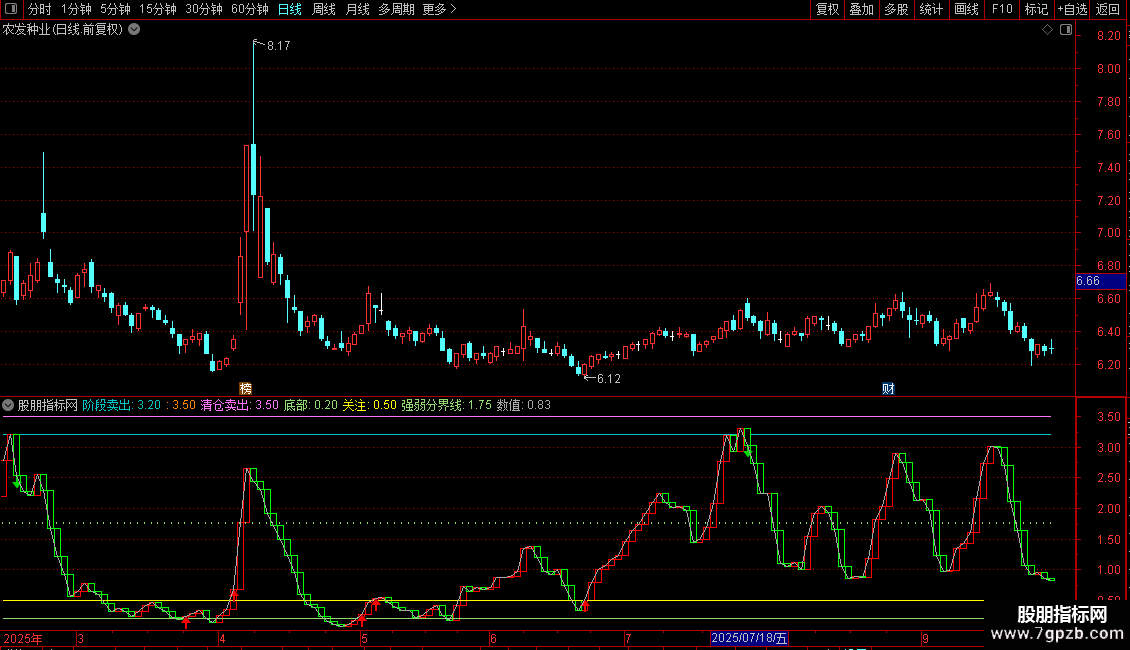The width and height of the screenshot is (1130, 650).
Task: Switch to 30分钟 period
Action: tap(204, 9)
